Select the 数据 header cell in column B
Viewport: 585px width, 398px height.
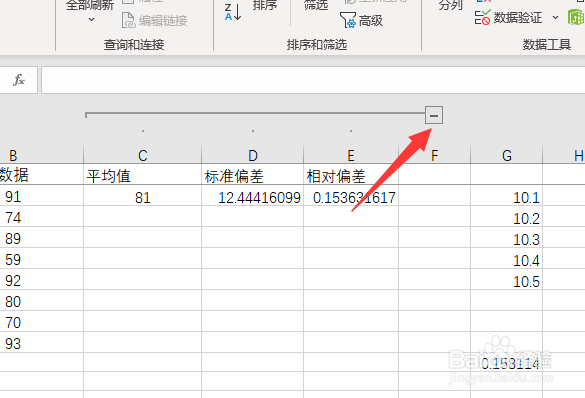click(x=41, y=174)
